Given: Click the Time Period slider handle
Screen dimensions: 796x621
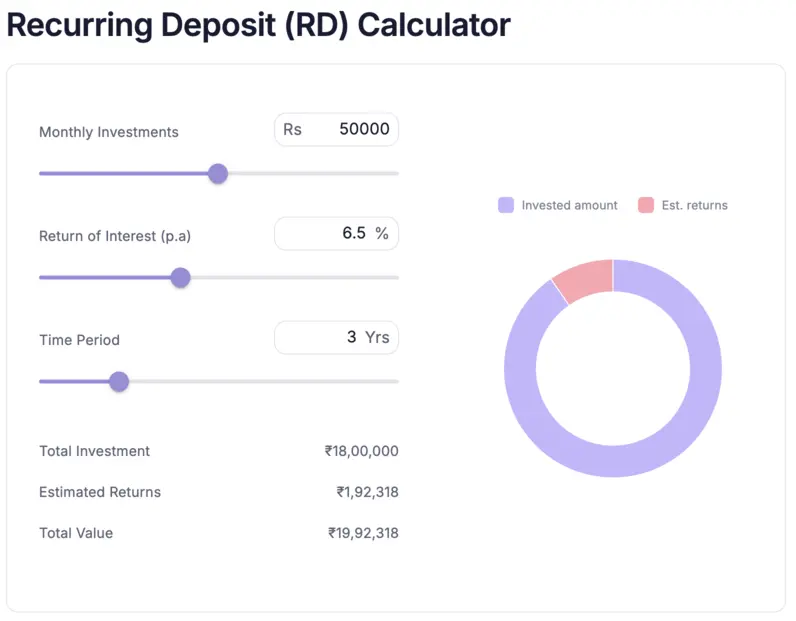Looking at the screenshot, I should [x=119, y=381].
